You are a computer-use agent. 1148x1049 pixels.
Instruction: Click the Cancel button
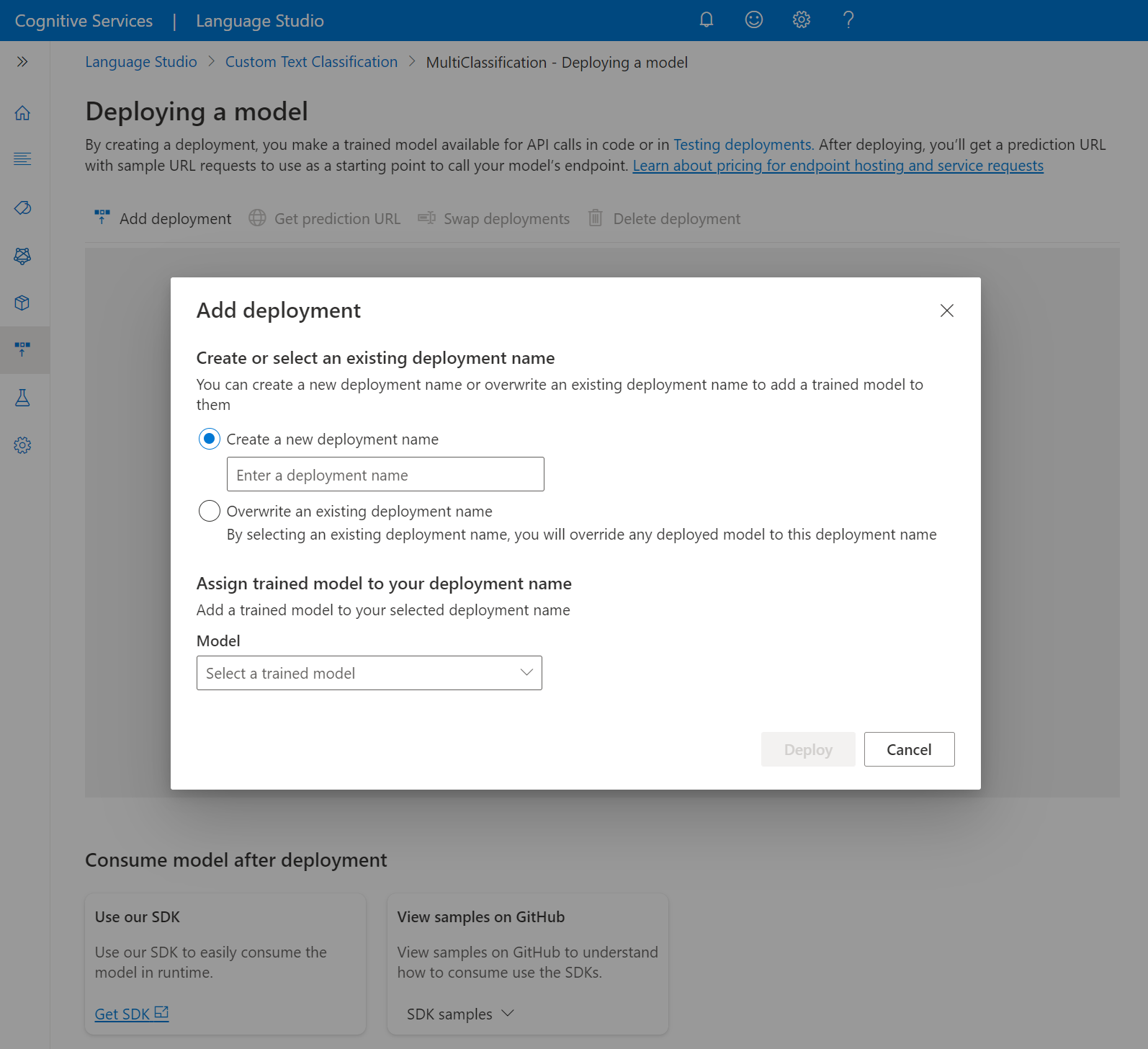point(909,749)
